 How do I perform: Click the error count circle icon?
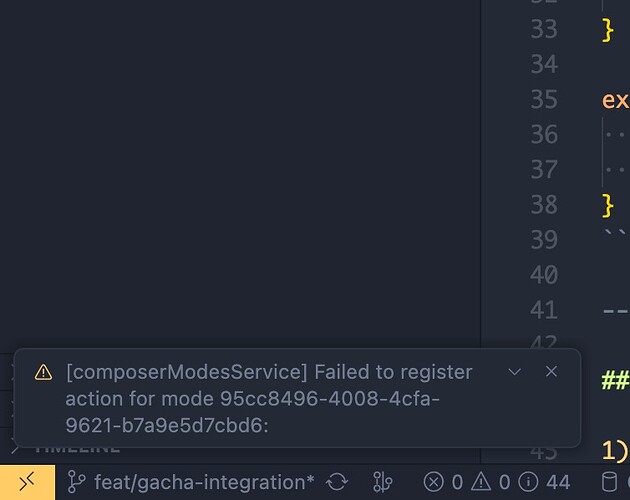click(x=433, y=482)
